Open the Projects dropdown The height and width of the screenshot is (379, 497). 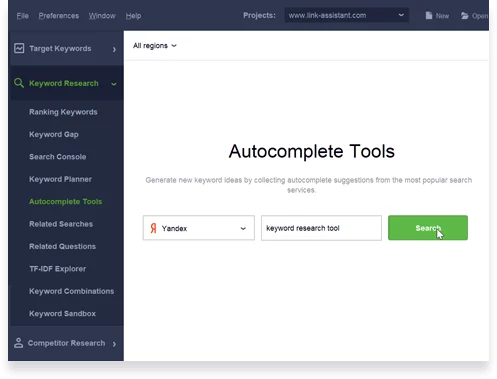click(x=347, y=15)
